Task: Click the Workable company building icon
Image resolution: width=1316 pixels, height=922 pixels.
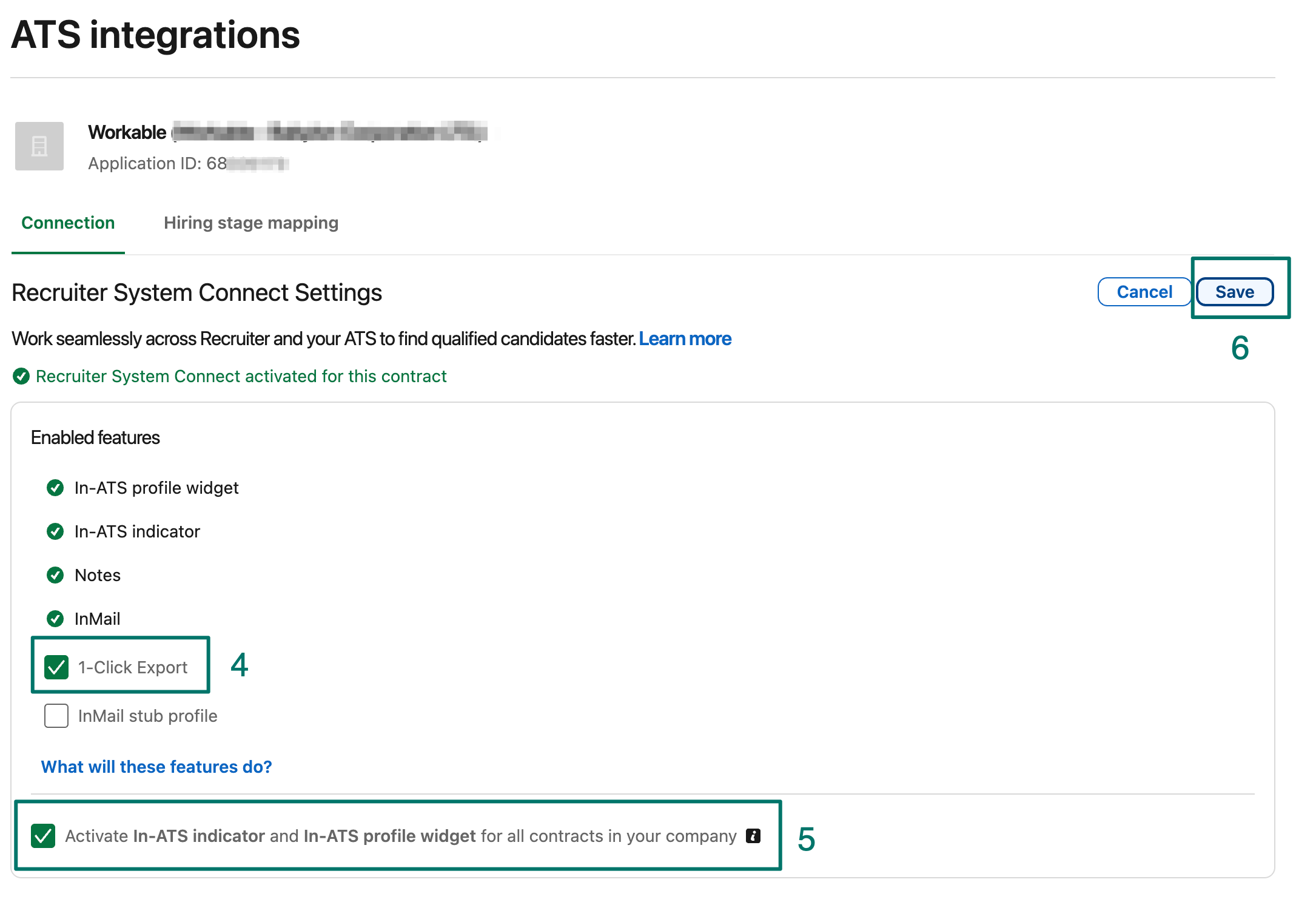Action: tap(39, 146)
